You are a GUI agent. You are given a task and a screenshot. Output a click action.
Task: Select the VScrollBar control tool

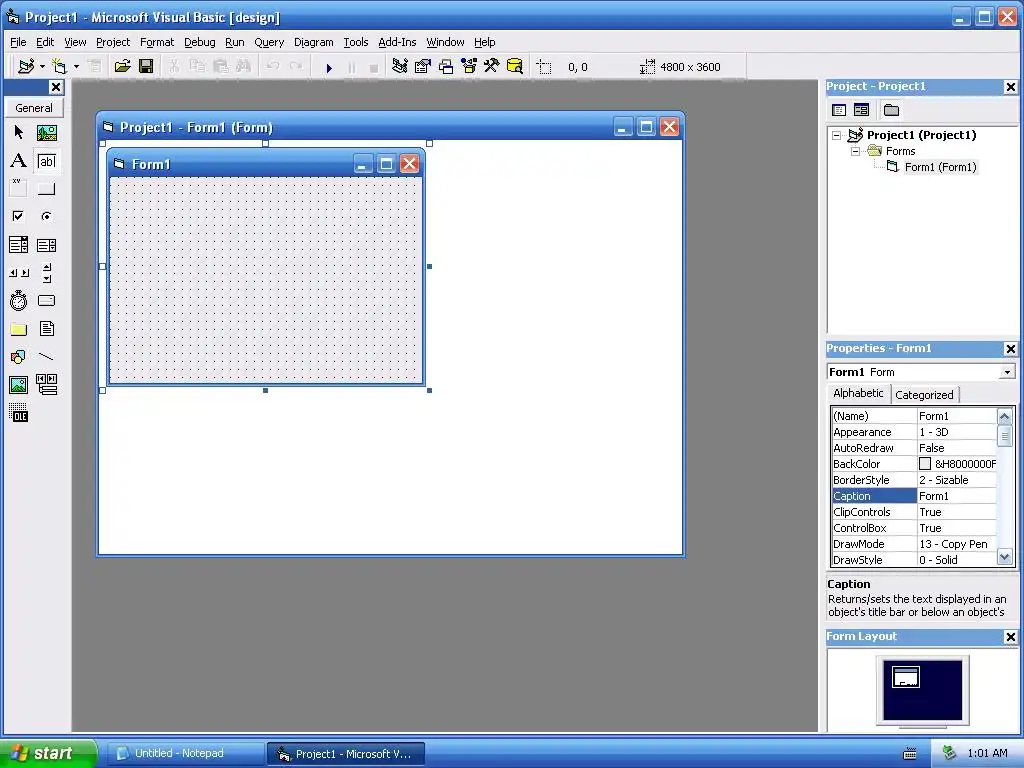click(46, 273)
